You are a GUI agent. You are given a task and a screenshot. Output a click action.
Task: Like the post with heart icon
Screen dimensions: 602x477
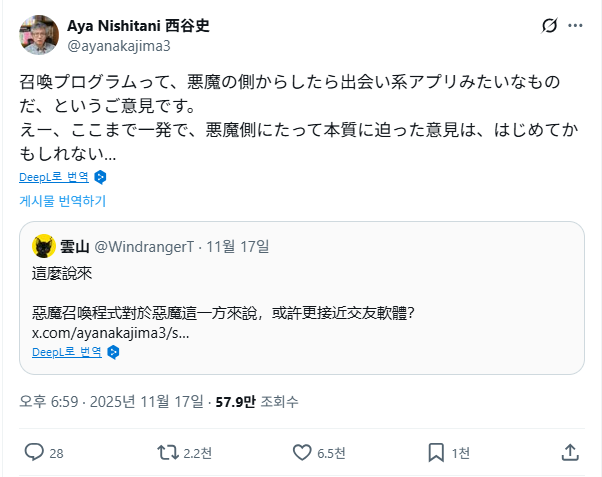click(303, 452)
